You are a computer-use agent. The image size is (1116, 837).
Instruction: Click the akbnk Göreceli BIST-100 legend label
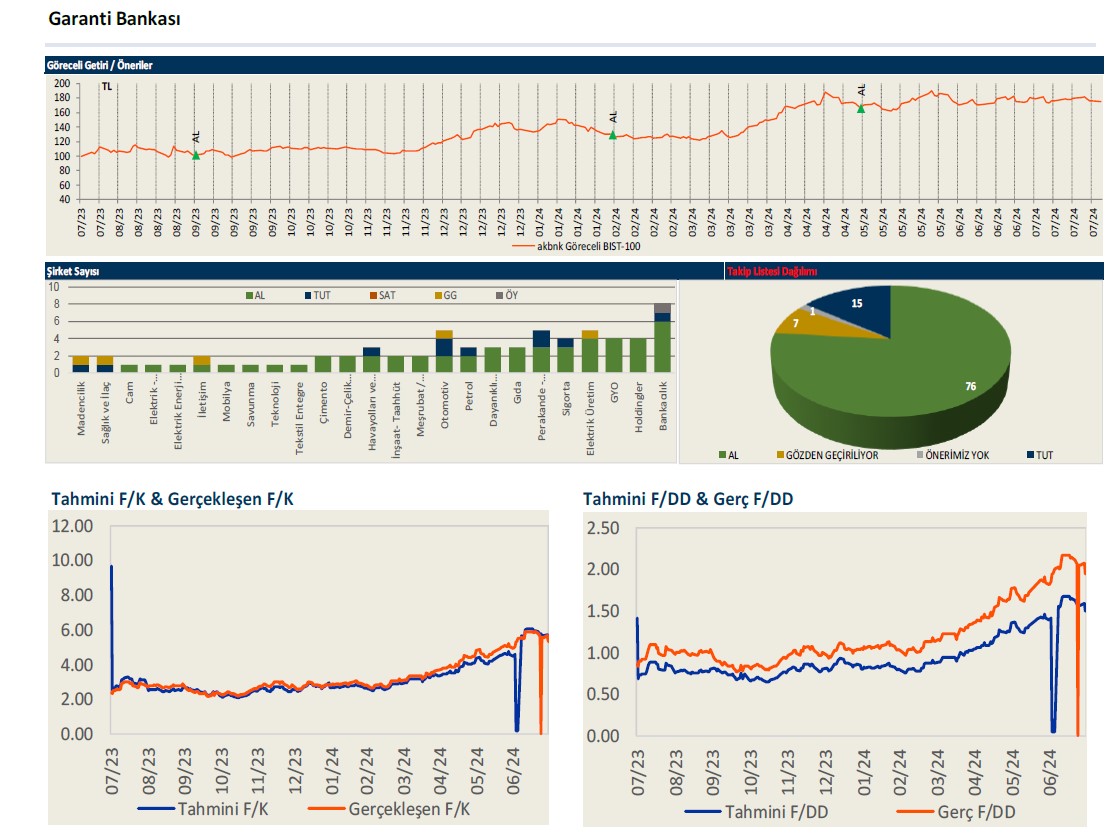coord(588,244)
